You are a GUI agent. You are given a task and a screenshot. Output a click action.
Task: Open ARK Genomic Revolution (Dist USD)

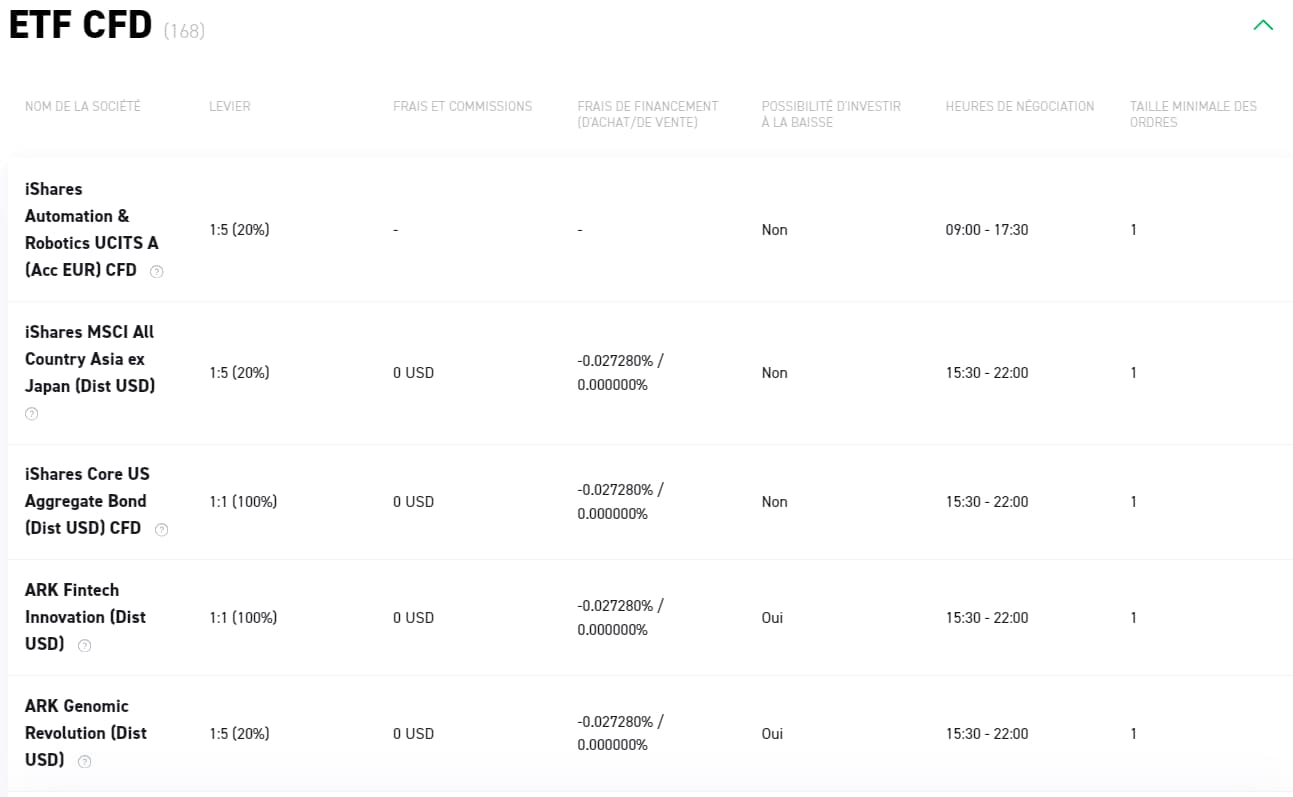pos(85,732)
